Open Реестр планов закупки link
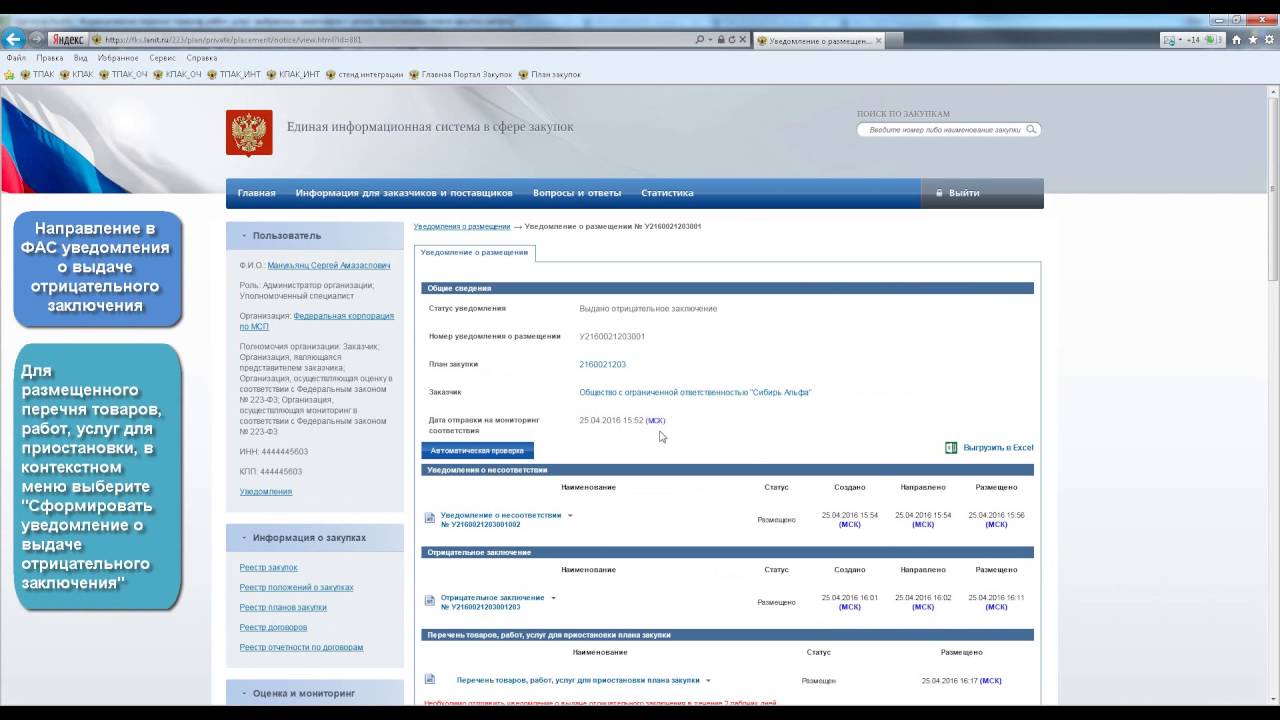 (x=283, y=608)
